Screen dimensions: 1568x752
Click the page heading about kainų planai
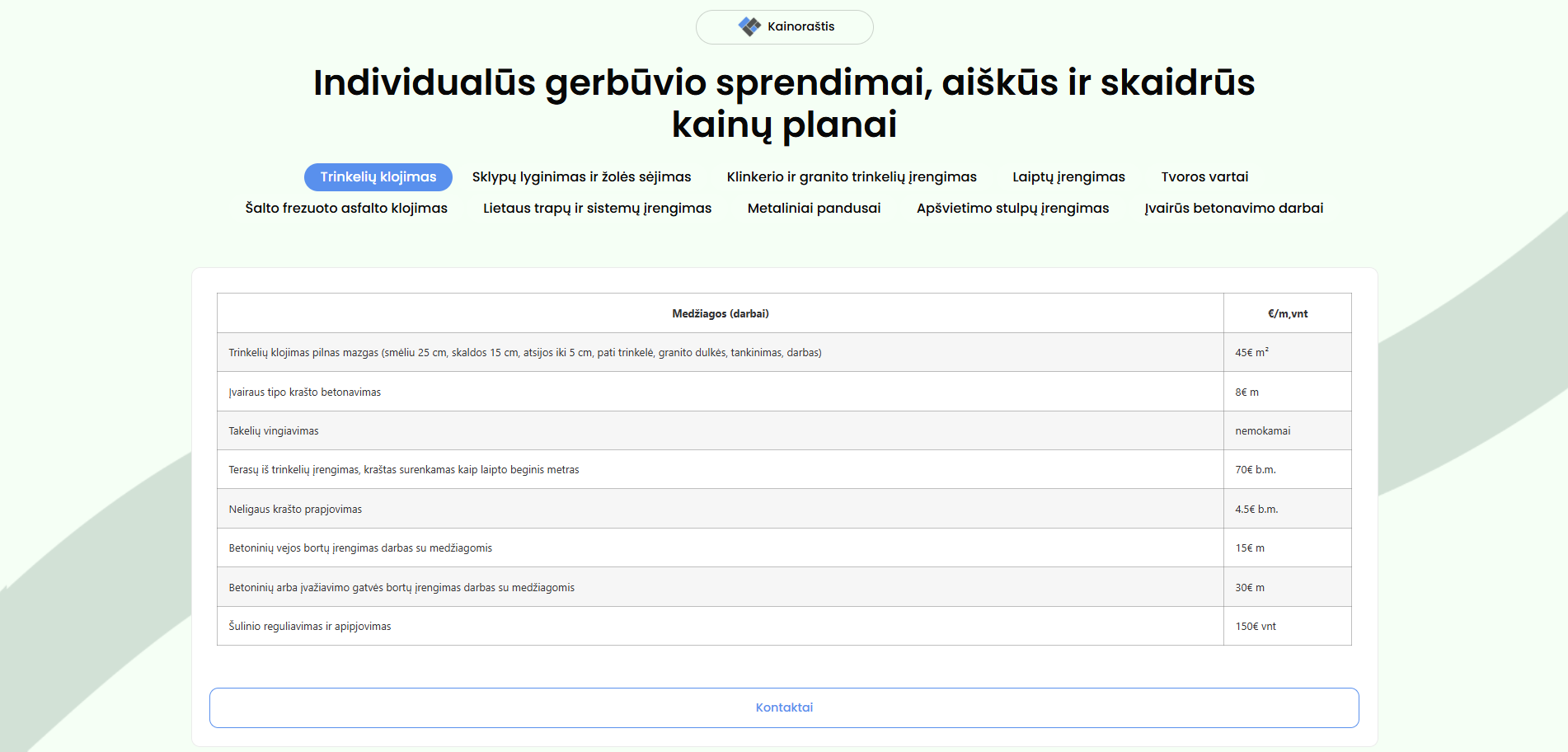tap(783, 103)
